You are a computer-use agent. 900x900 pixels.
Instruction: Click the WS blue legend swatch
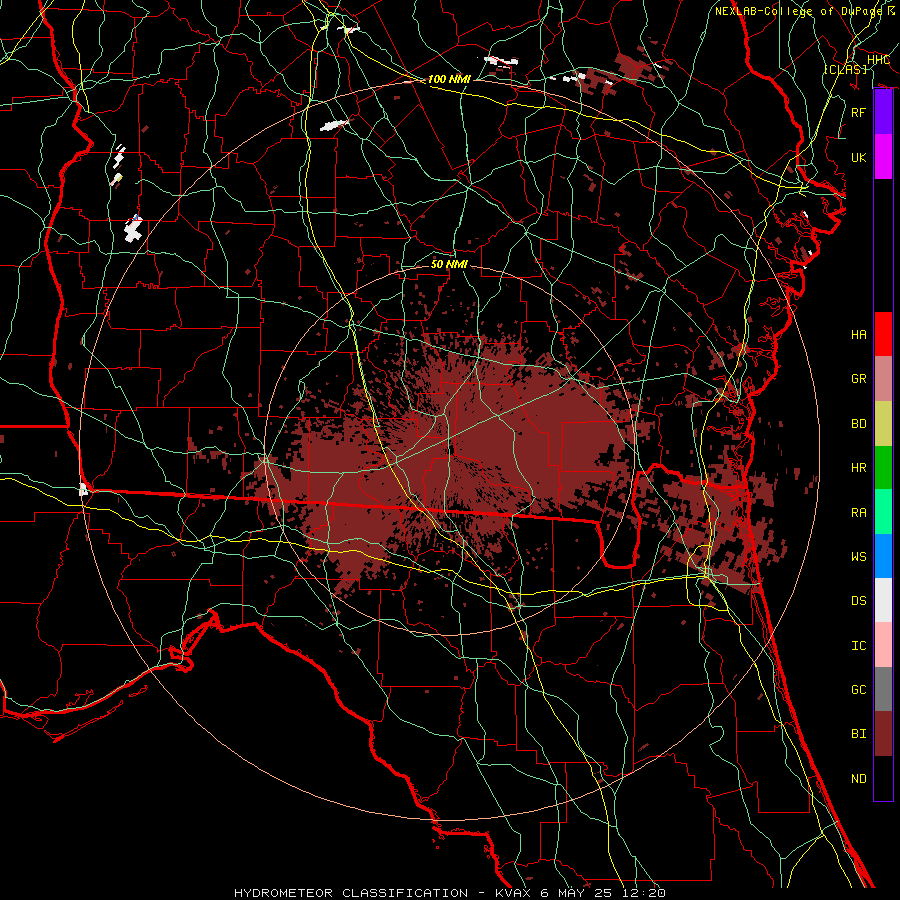[883, 556]
